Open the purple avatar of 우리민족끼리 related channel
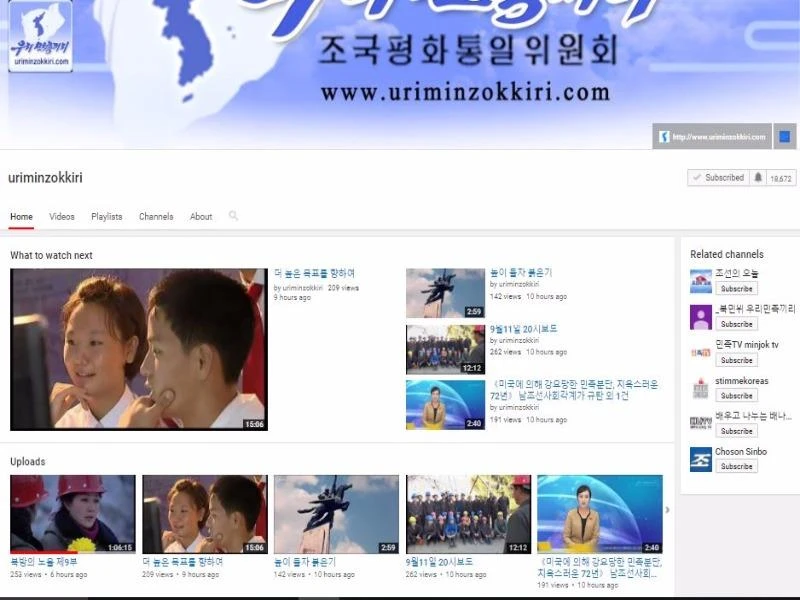Screen dimensions: 800x600 (x=701, y=317)
